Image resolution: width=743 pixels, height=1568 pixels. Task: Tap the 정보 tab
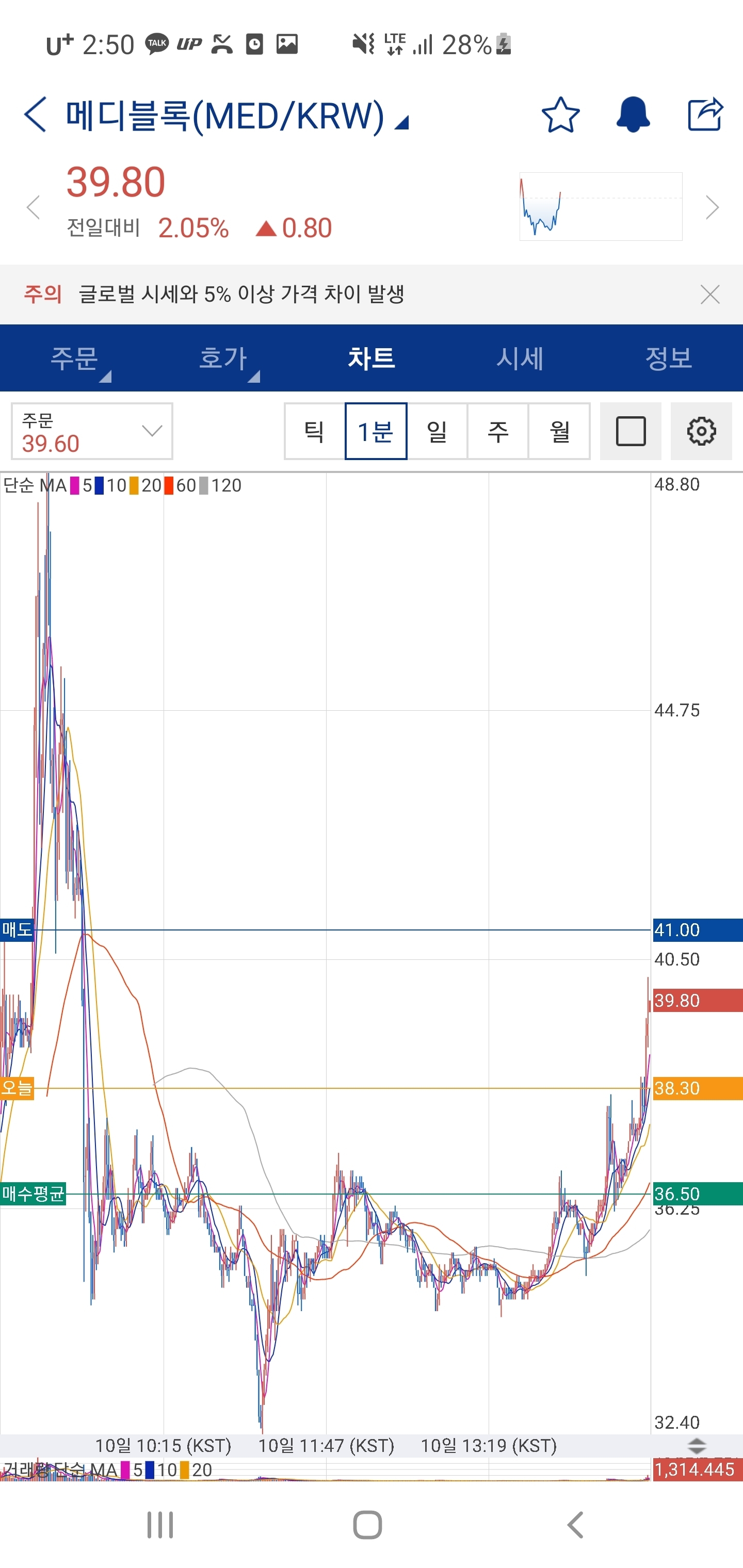(668, 358)
